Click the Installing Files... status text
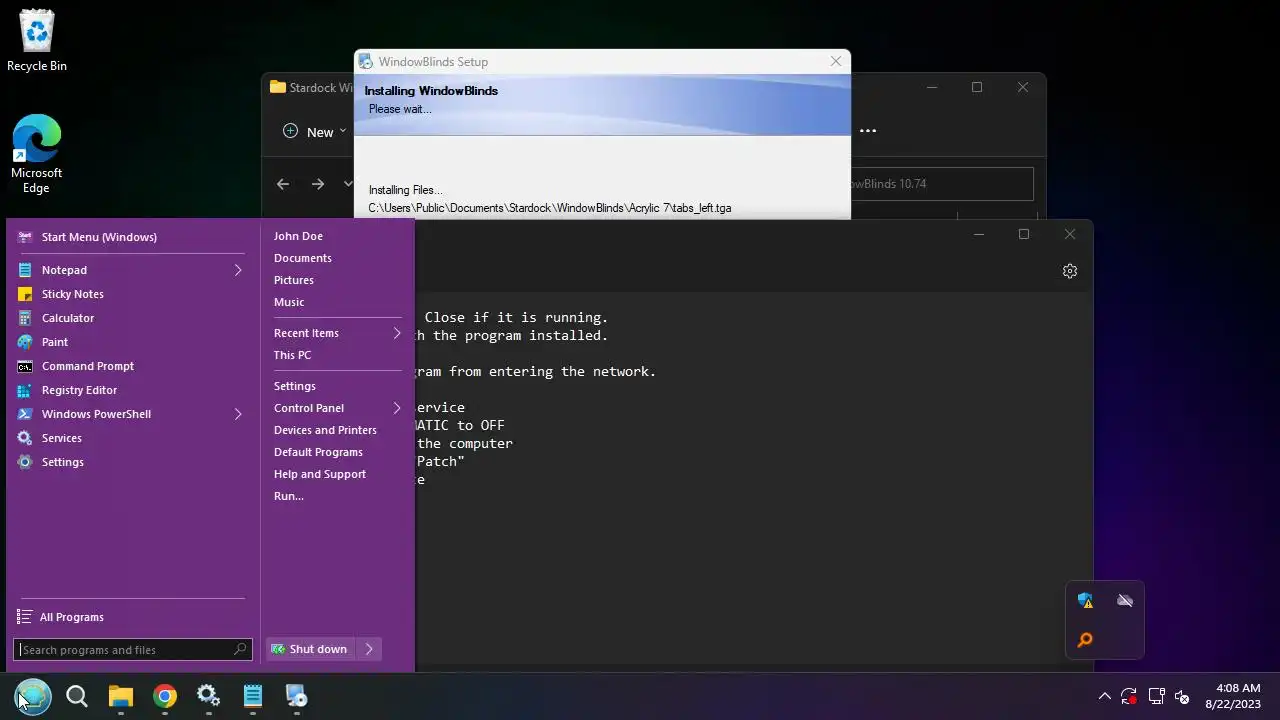1280x720 pixels. click(x=405, y=190)
